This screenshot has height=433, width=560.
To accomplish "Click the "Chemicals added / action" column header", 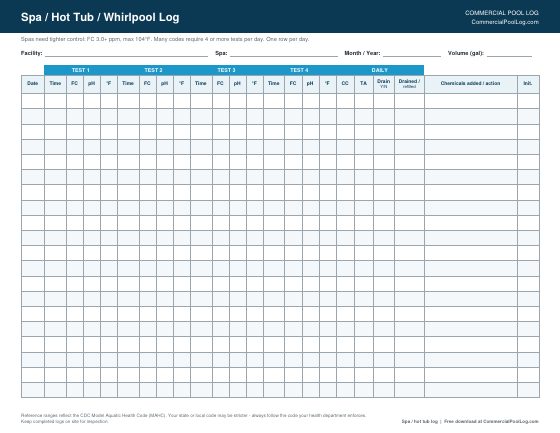I will [x=471, y=84].
